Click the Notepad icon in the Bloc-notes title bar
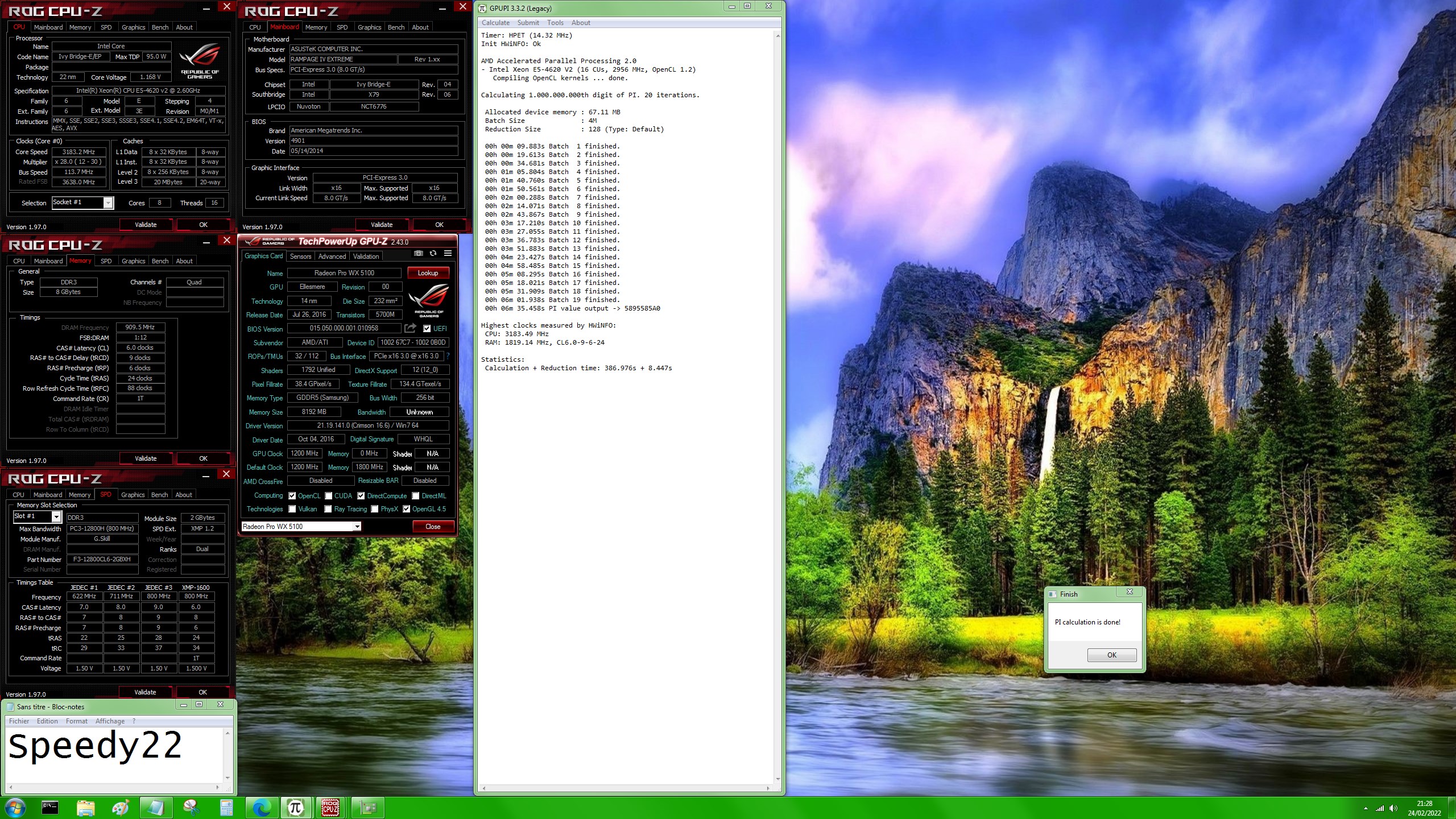Screen dimensions: 1456x819 click(x=10, y=706)
